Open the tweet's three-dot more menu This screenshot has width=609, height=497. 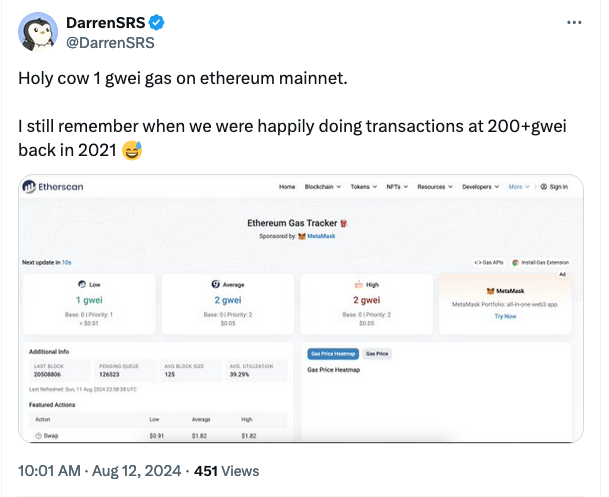pos(572,22)
